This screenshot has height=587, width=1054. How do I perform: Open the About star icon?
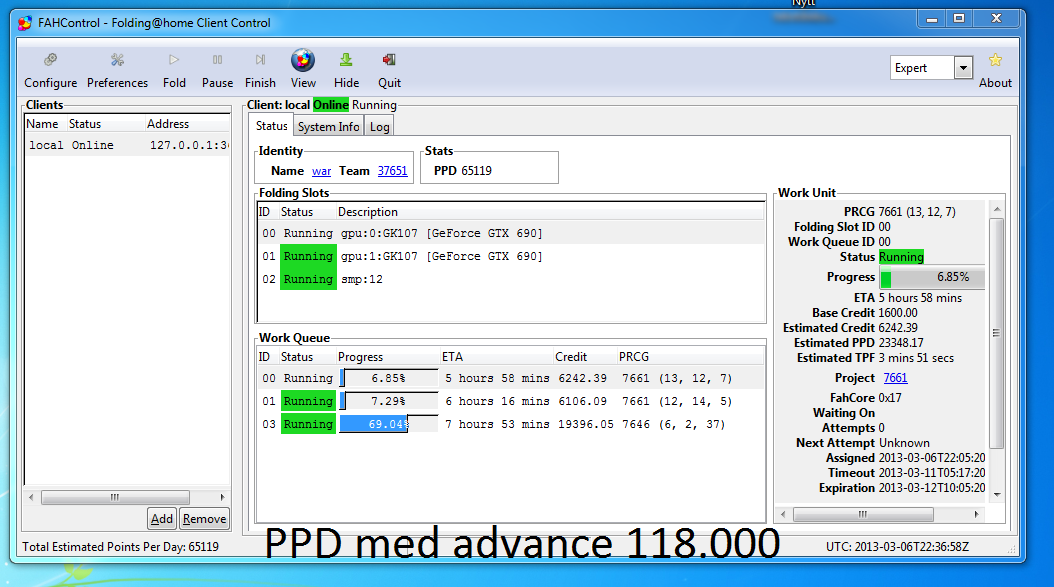pyautogui.click(x=996, y=60)
